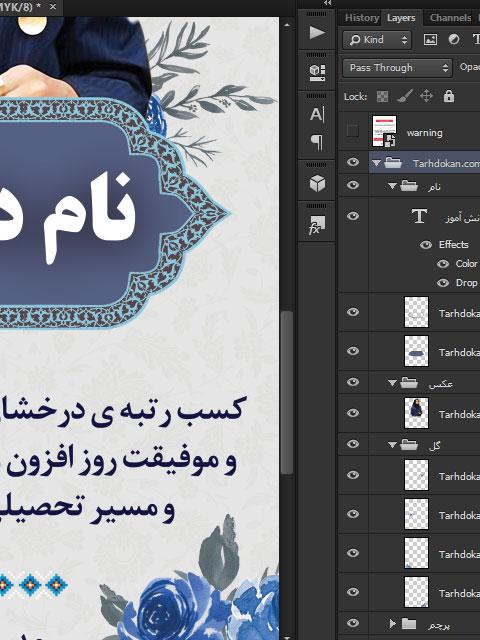Filter layers by pixel image icon

pos(430,40)
